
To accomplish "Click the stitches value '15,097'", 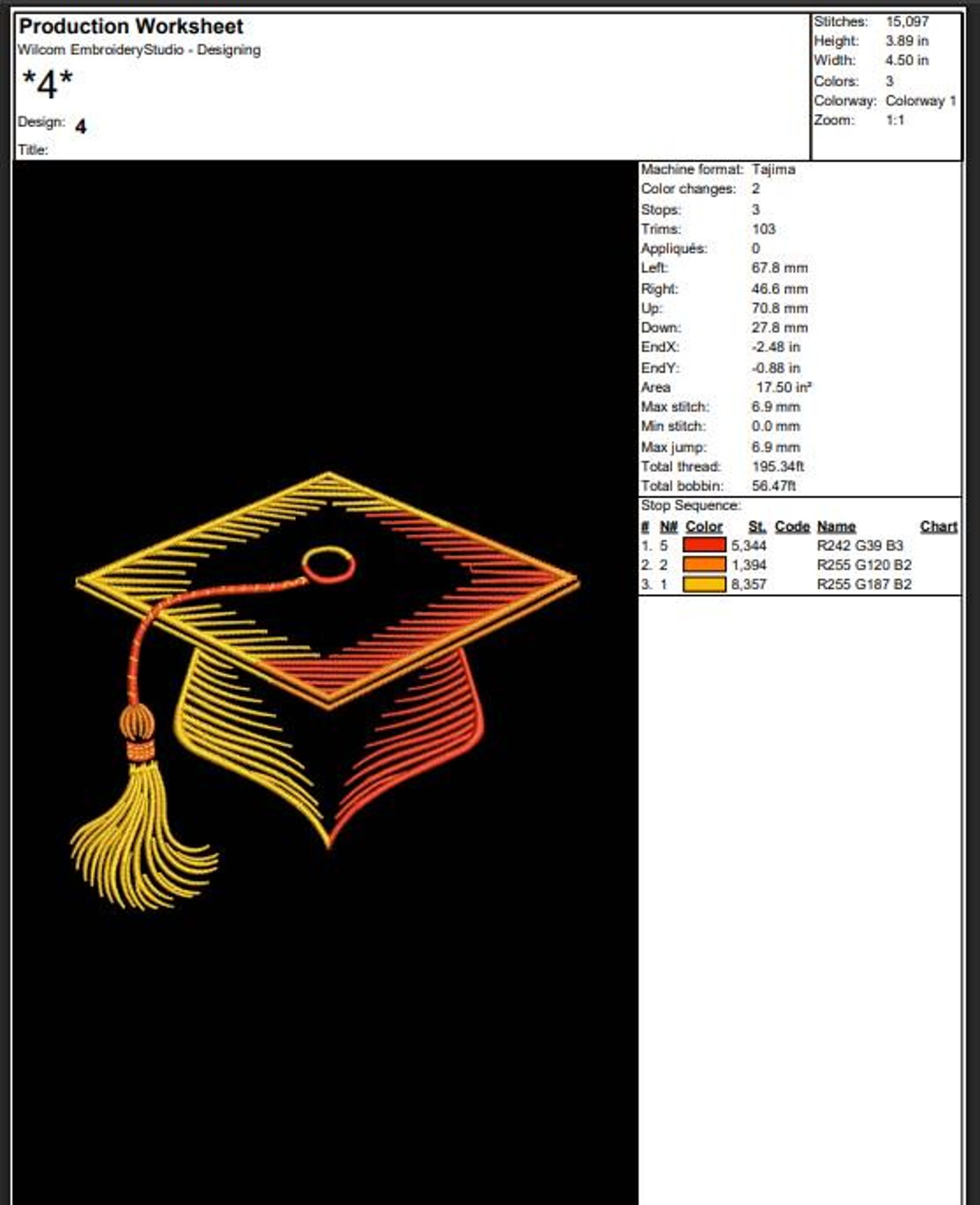I will click(907, 22).
